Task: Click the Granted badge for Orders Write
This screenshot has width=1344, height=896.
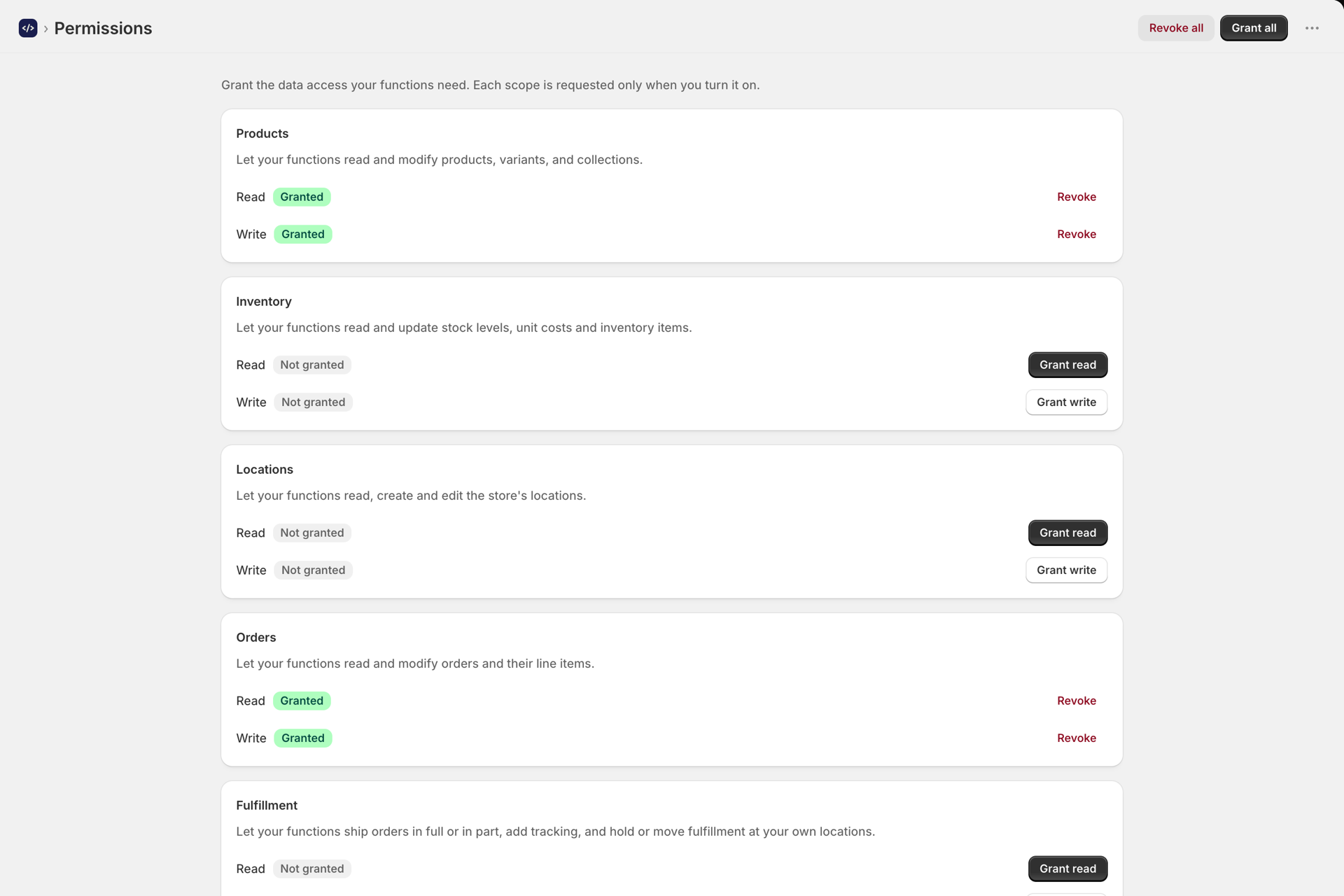Action: coord(303,738)
